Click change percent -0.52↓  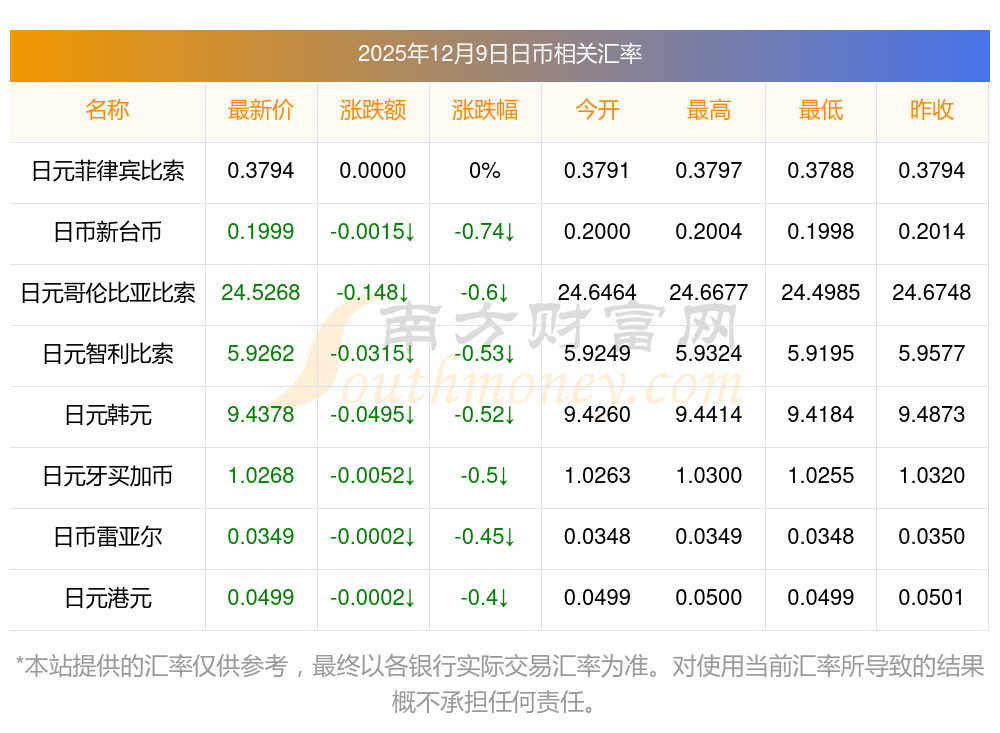pos(485,415)
